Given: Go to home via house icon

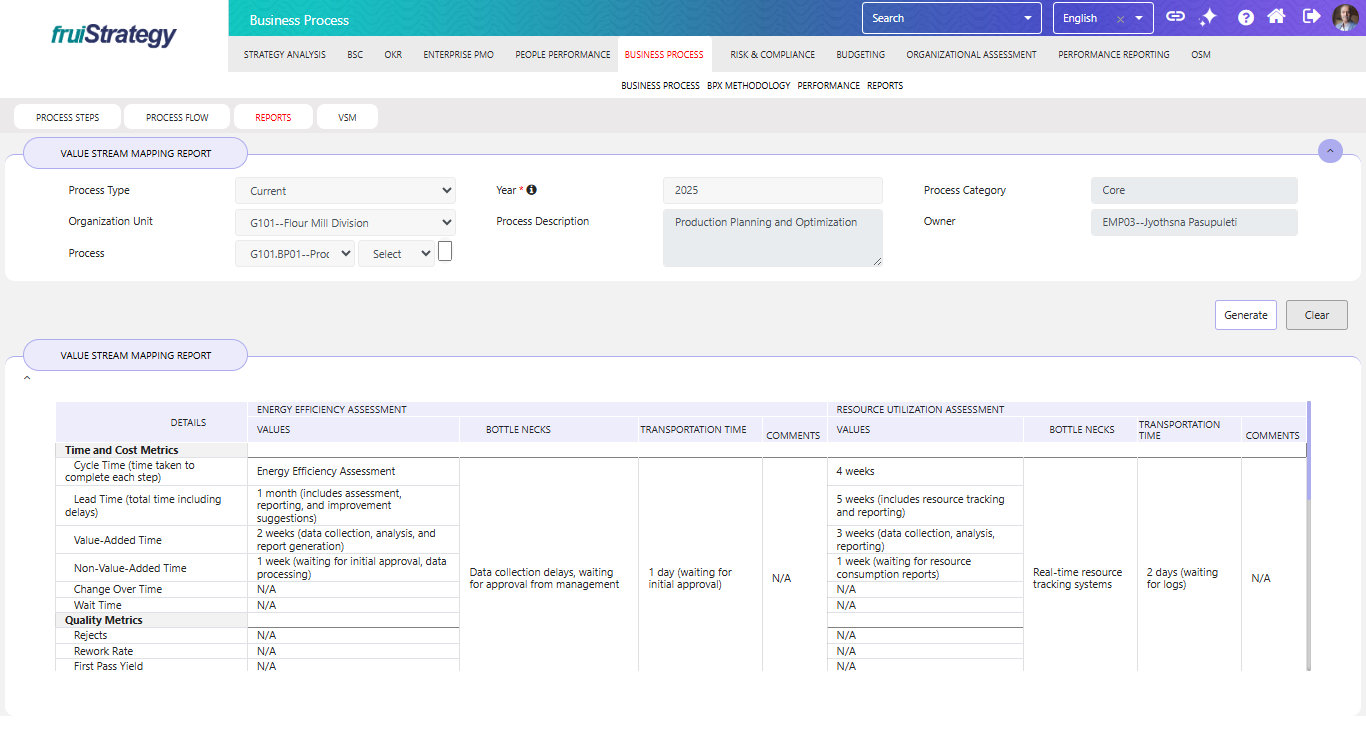Looking at the screenshot, I should [1276, 17].
